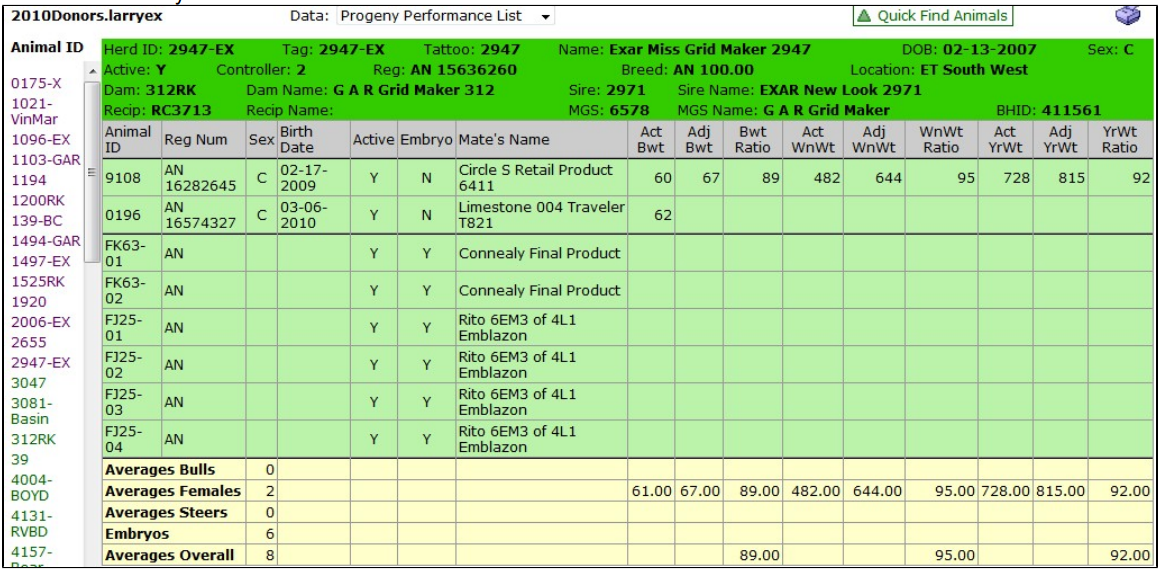The height and width of the screenshot is (575, 1164).
Task: Click the Adj WnWt column header
Action: (x=873, y=139)
